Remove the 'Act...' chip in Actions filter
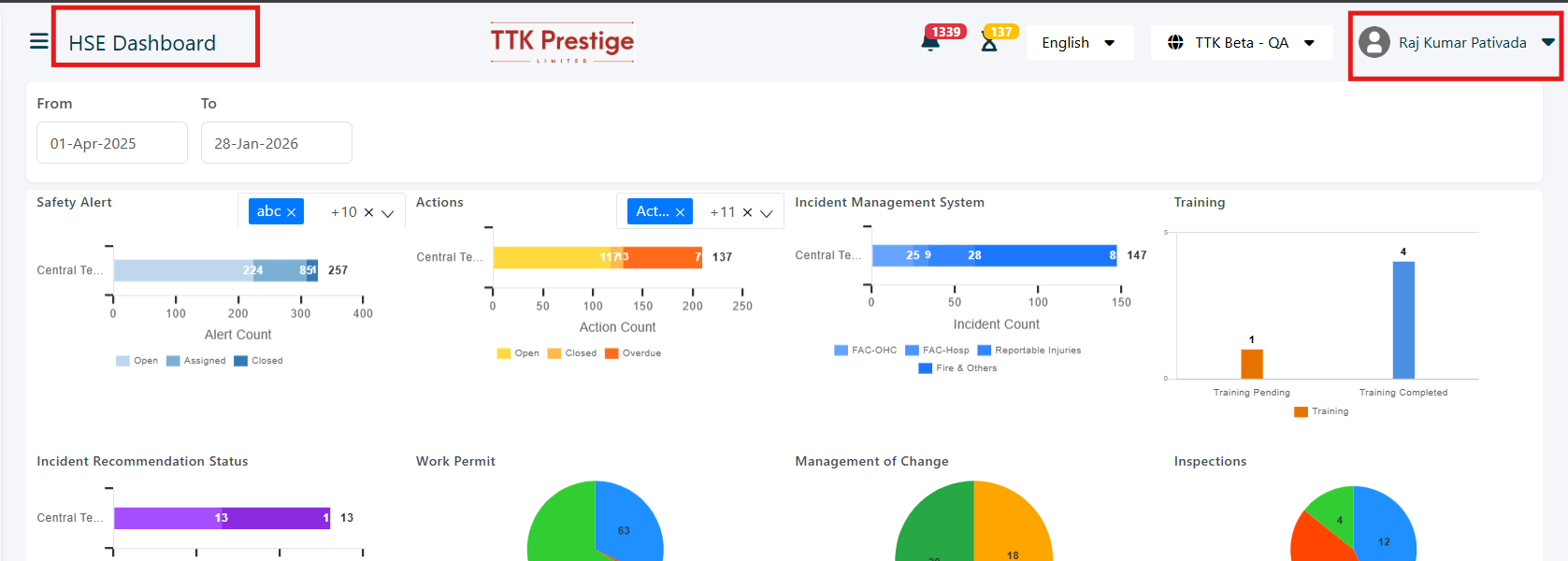The image size is (1568, 561). pyautogui.click(x=680, y=212)
